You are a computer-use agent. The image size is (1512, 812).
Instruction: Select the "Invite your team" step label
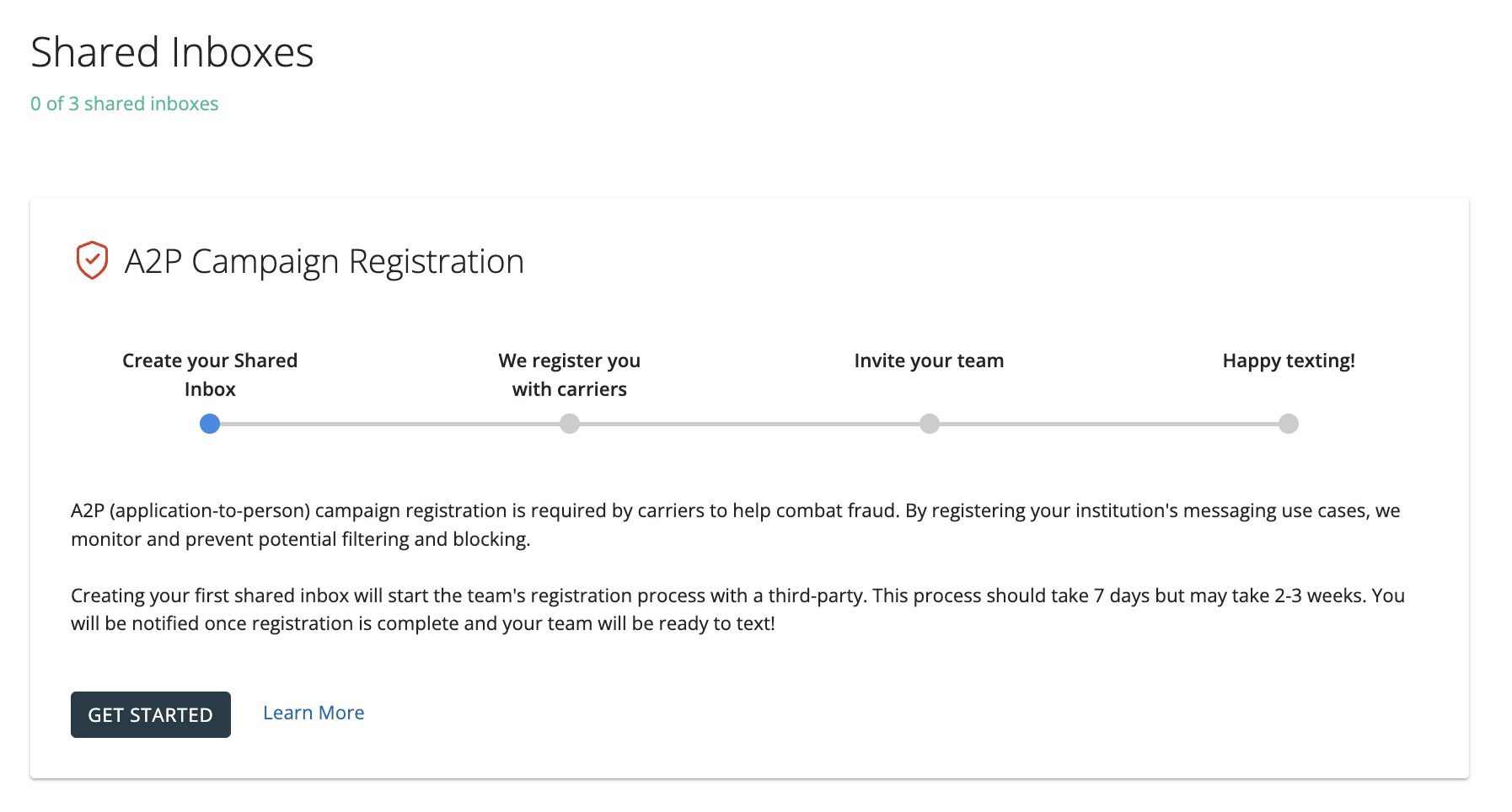click(x=929, y=361)
